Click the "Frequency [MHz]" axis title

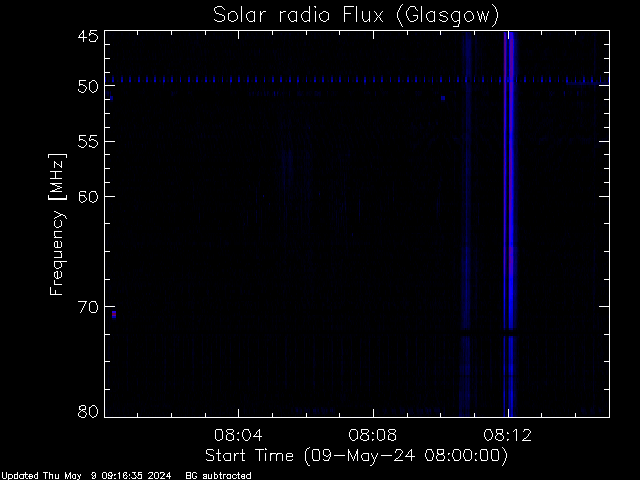57,224
